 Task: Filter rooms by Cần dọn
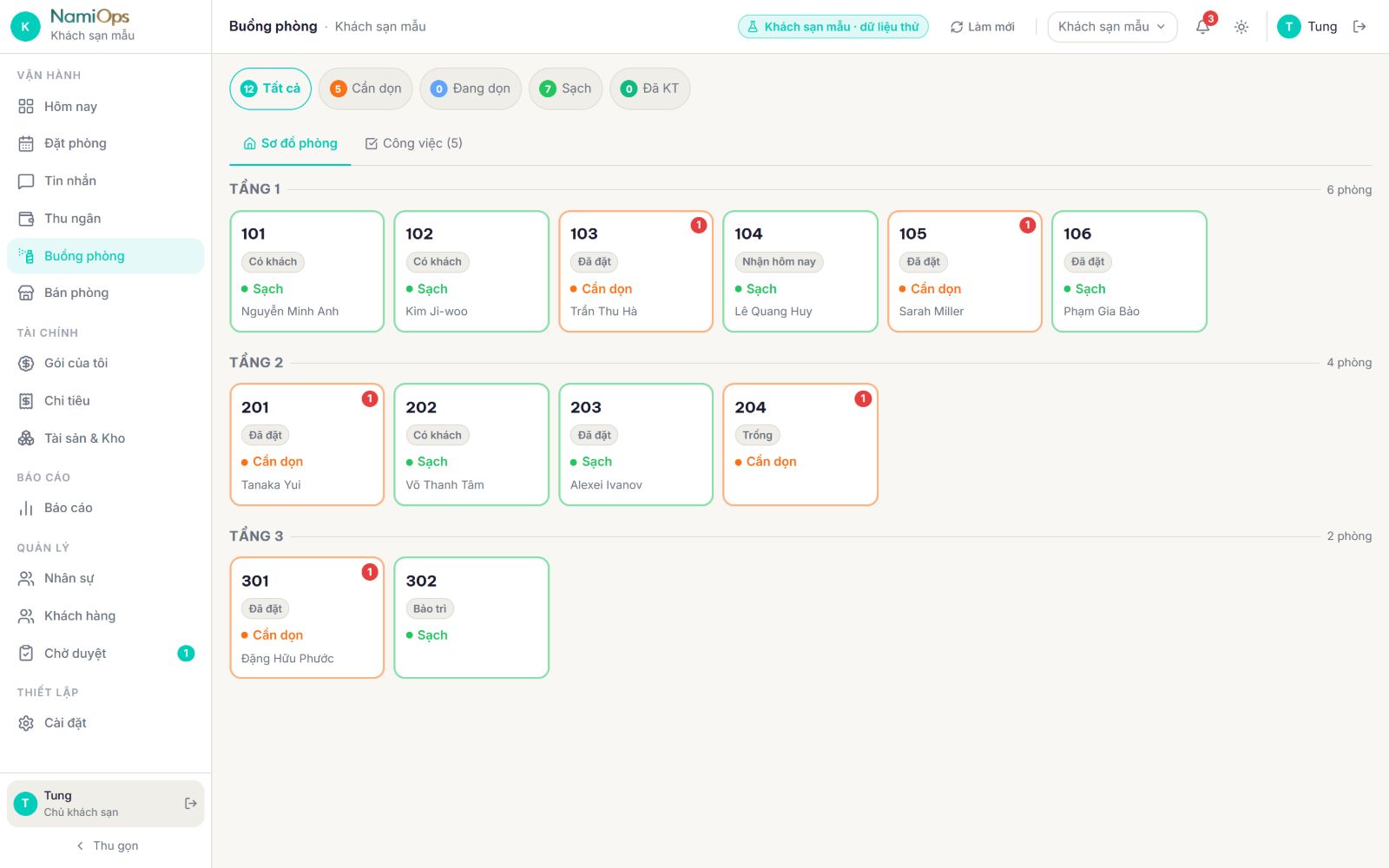[x=365, y=89]
